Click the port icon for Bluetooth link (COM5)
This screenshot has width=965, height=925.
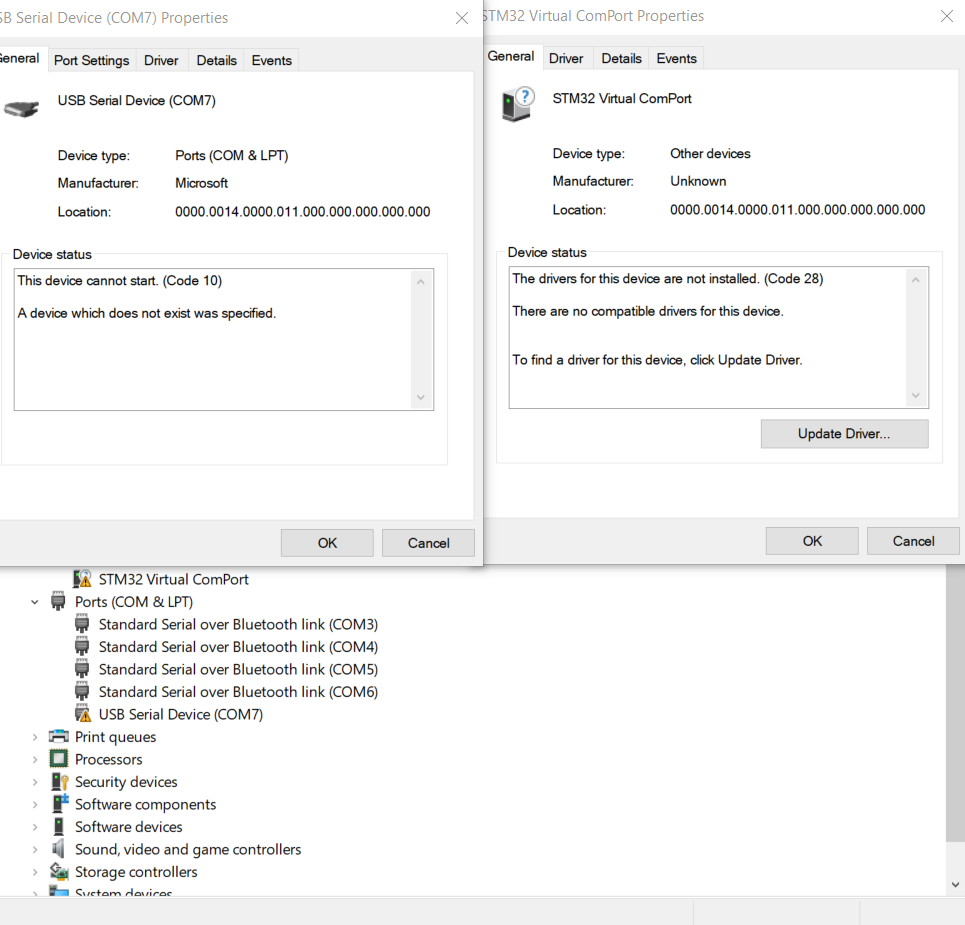(x=82, y=669)
